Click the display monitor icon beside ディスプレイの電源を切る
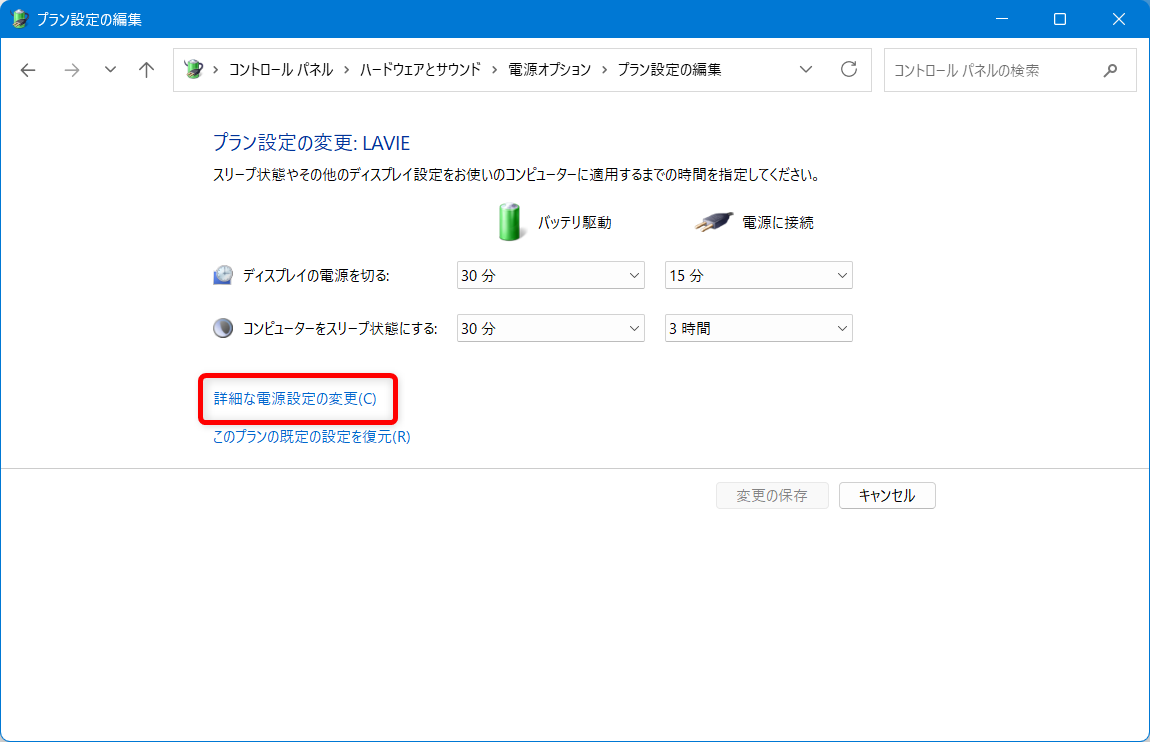The height and width of the screenshot is (742, 1150). pyautogui.click(x=222, y=274)
